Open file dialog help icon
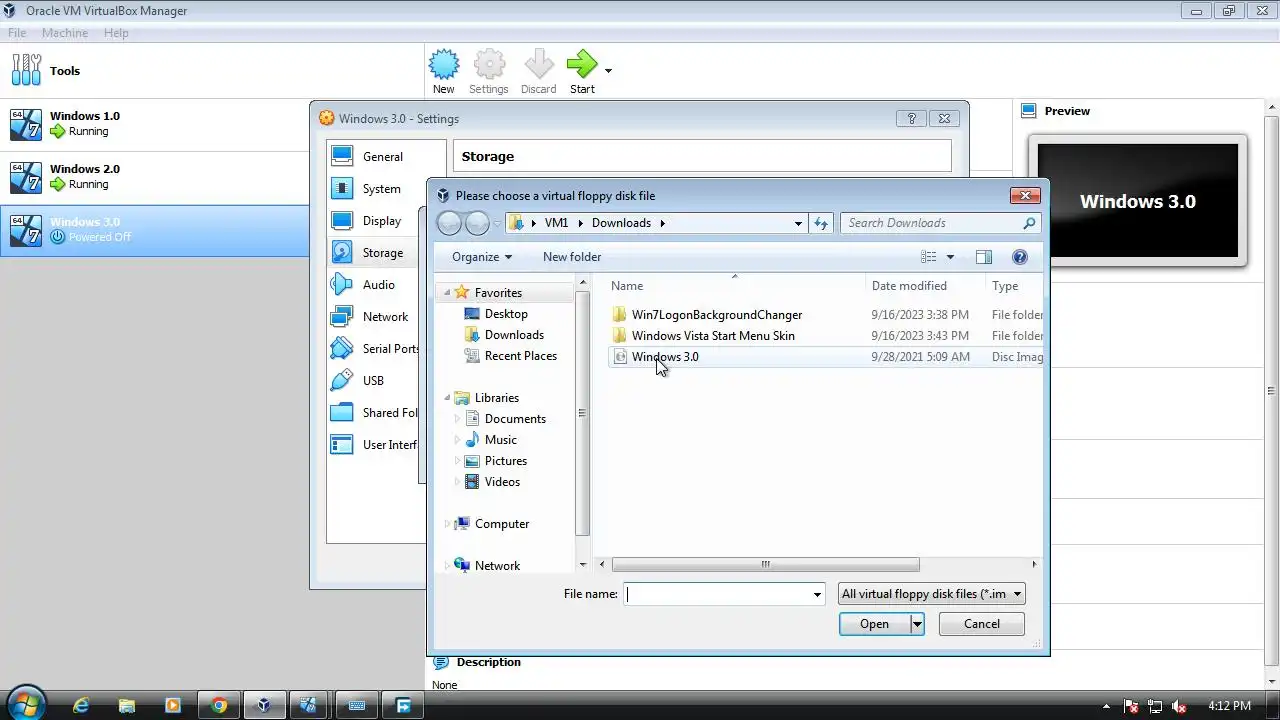The width and height of the screenshot is (1280, 720). pyautogui.click(x=1020, y=257)
